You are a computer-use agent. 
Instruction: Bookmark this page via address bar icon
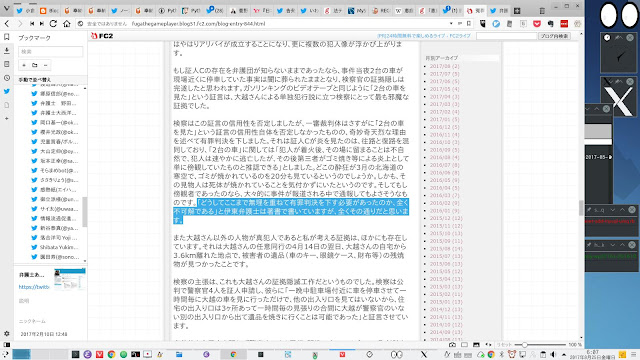469,24
